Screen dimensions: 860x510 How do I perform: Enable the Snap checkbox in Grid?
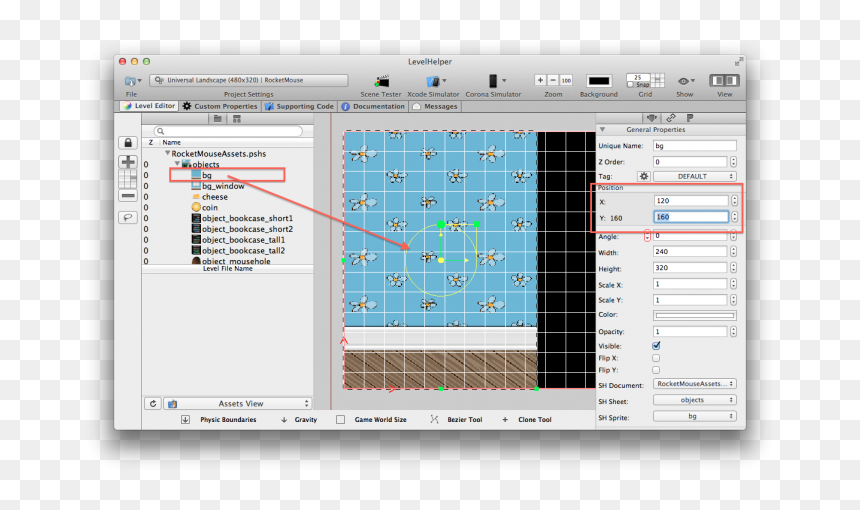[630, 84]
